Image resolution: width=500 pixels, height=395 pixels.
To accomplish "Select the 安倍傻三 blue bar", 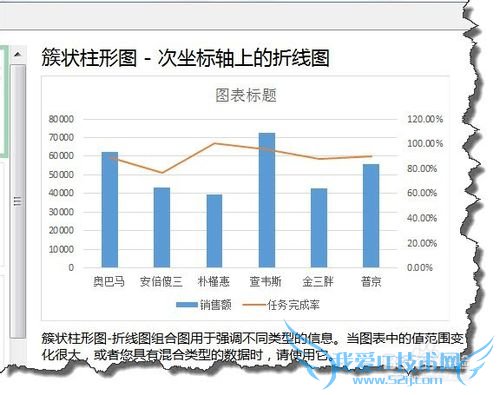I will coord(162,227).
